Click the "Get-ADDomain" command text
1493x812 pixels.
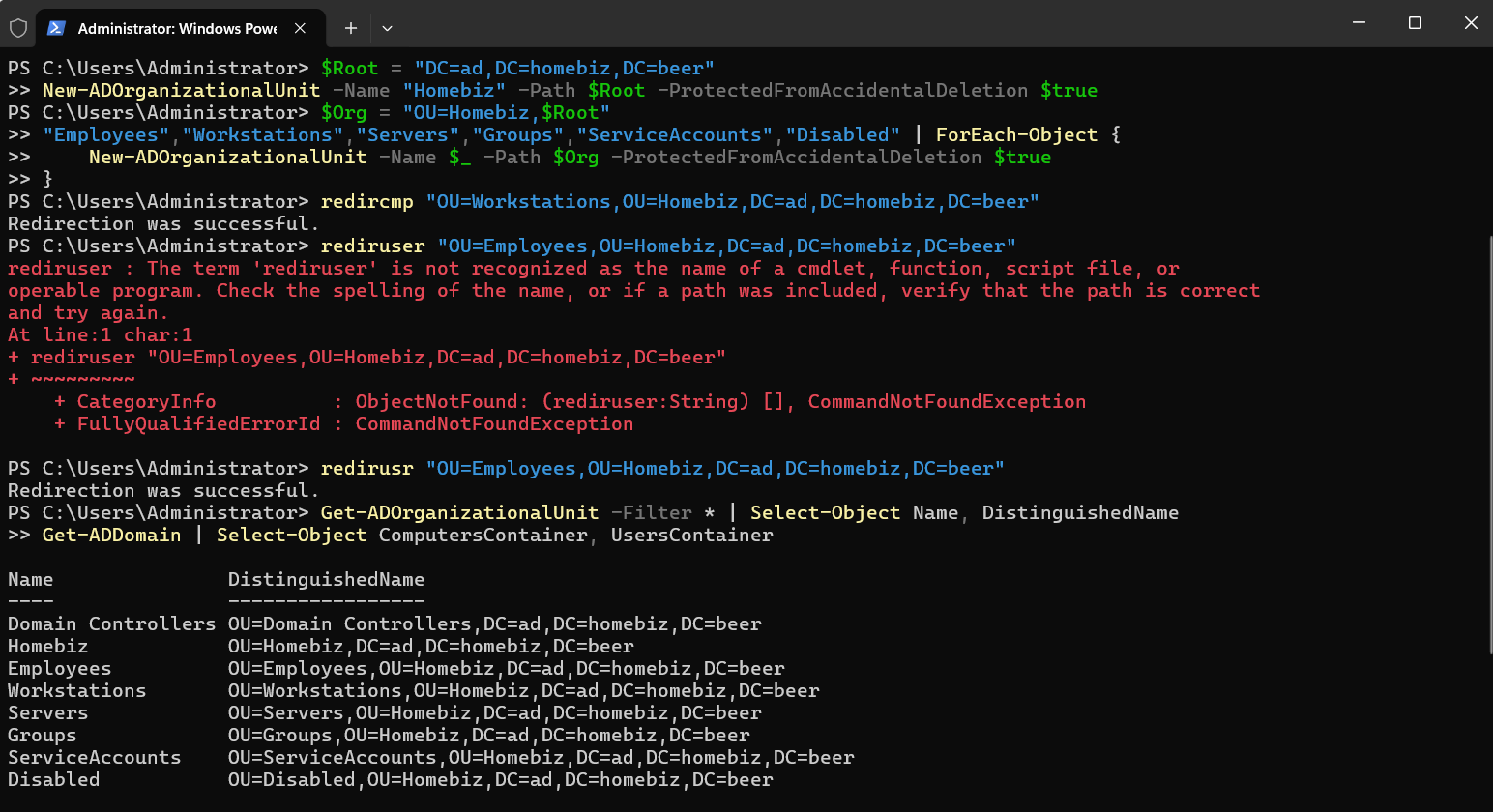coord(112,535)
